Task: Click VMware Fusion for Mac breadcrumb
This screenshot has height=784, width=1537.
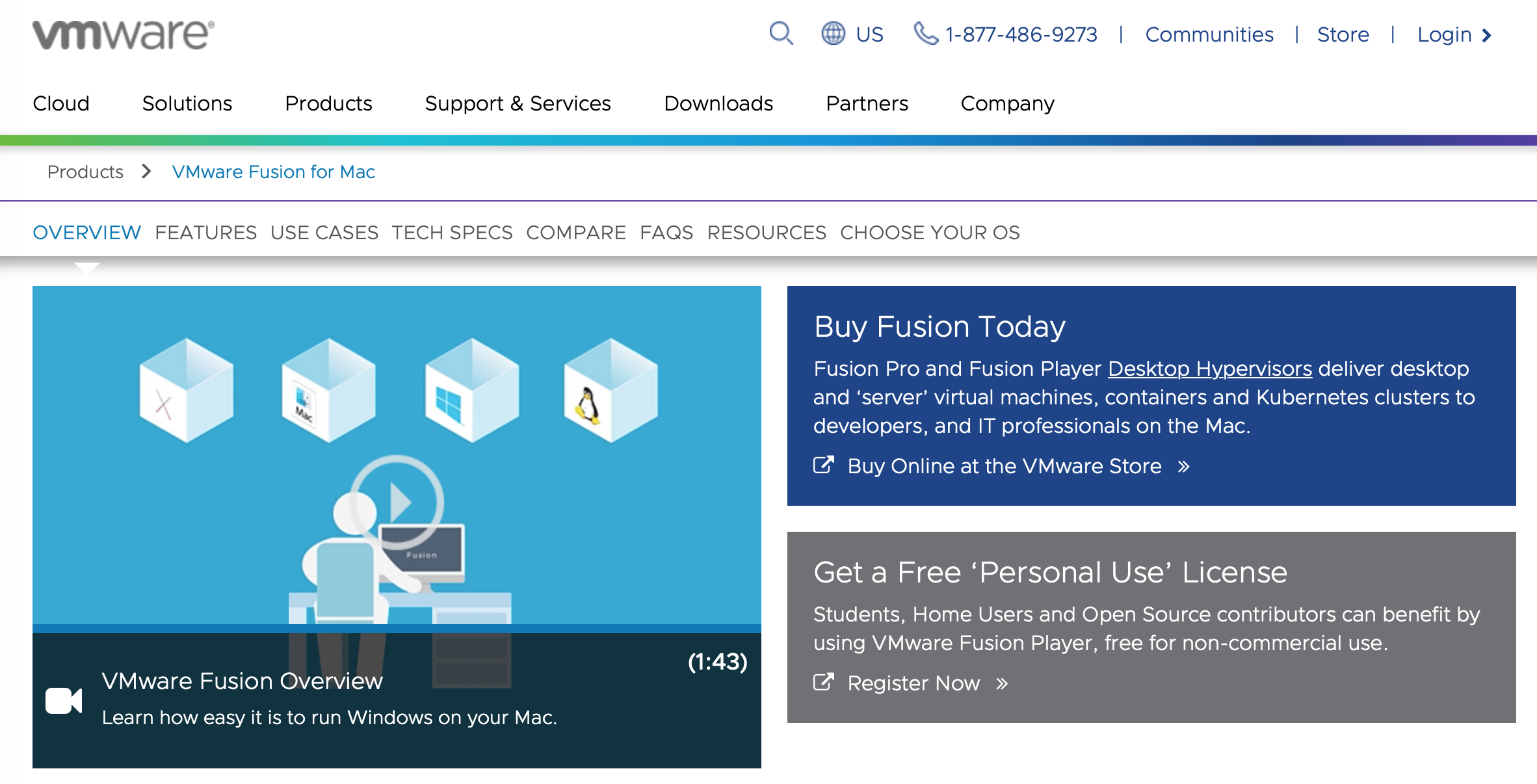Action: 274,172
